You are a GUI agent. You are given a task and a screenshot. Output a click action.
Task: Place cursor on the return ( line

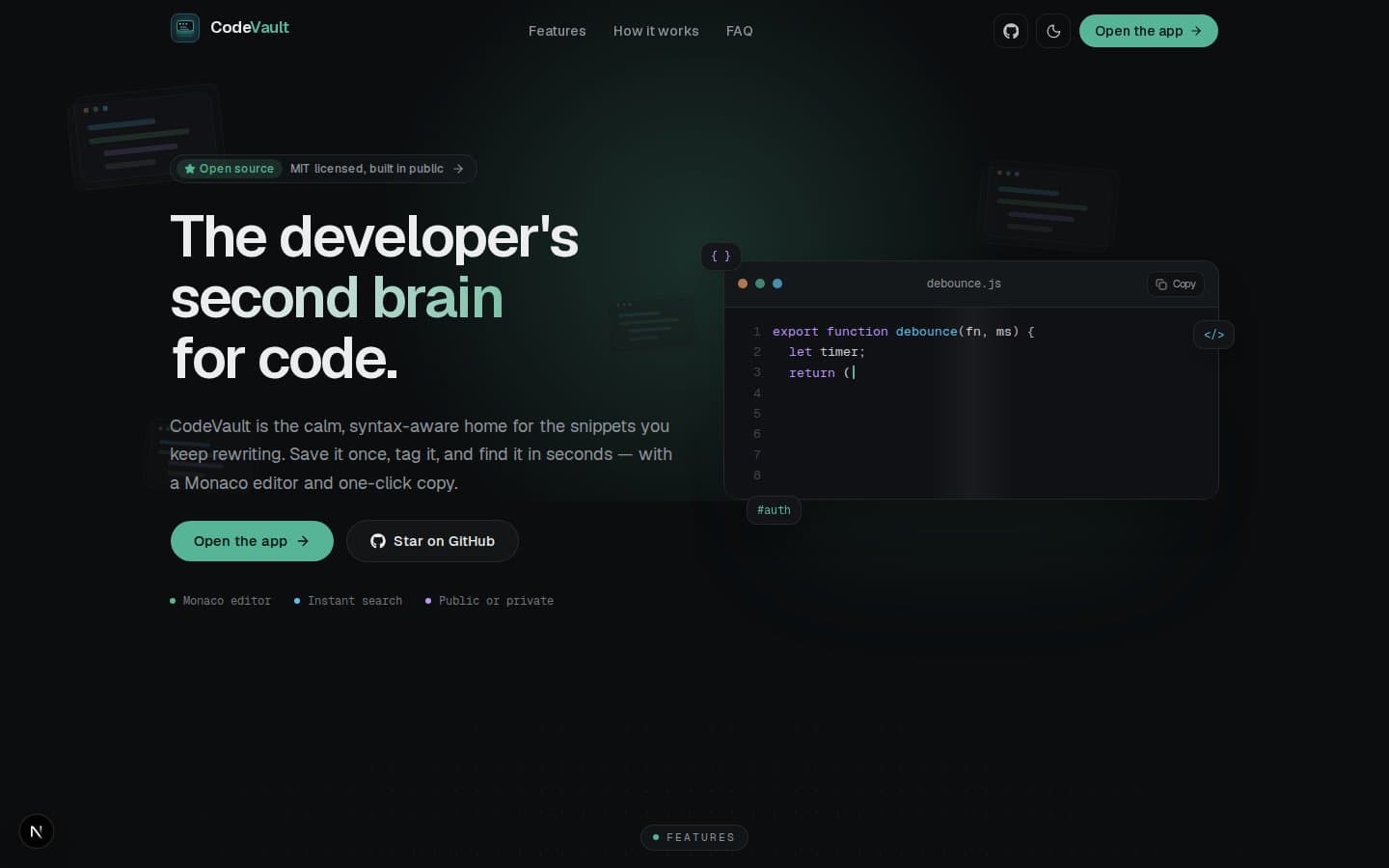[x=821, y=373]
